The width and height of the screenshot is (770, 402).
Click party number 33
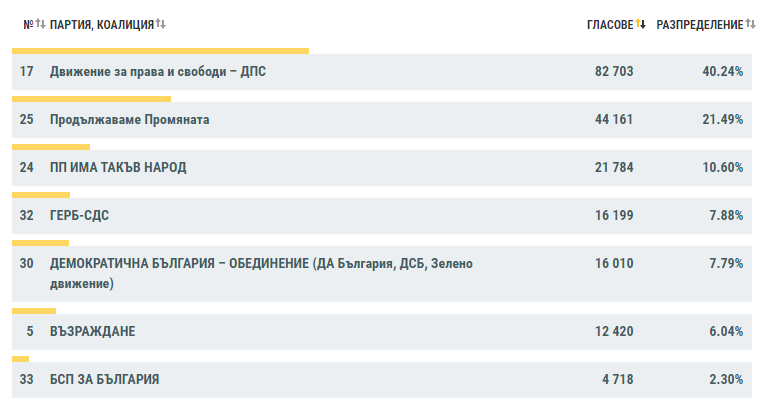[27, 379]
